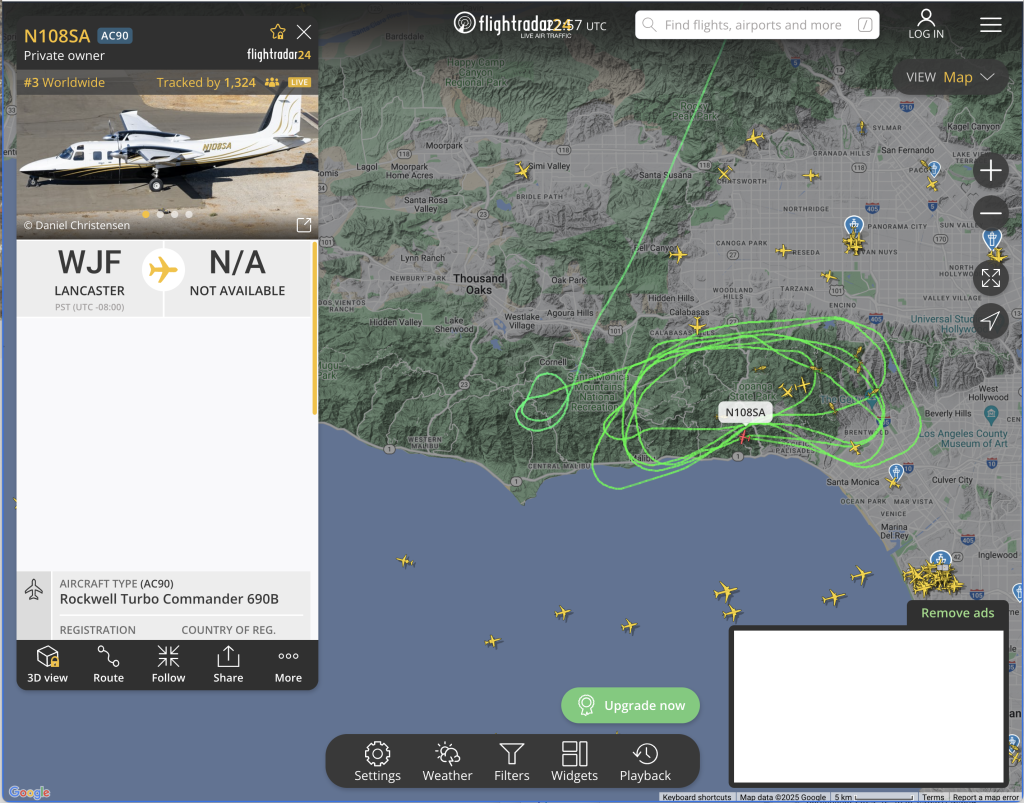
Task: Click the Find flights search field
Action: (757, 25)
